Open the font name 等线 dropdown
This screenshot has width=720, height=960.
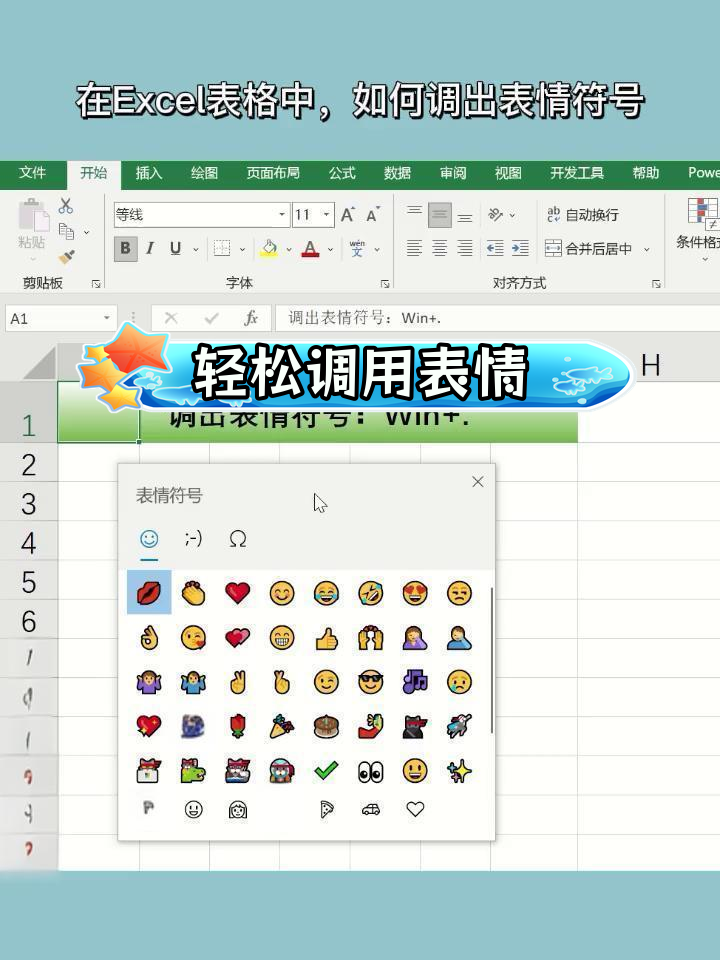point(282,215)
